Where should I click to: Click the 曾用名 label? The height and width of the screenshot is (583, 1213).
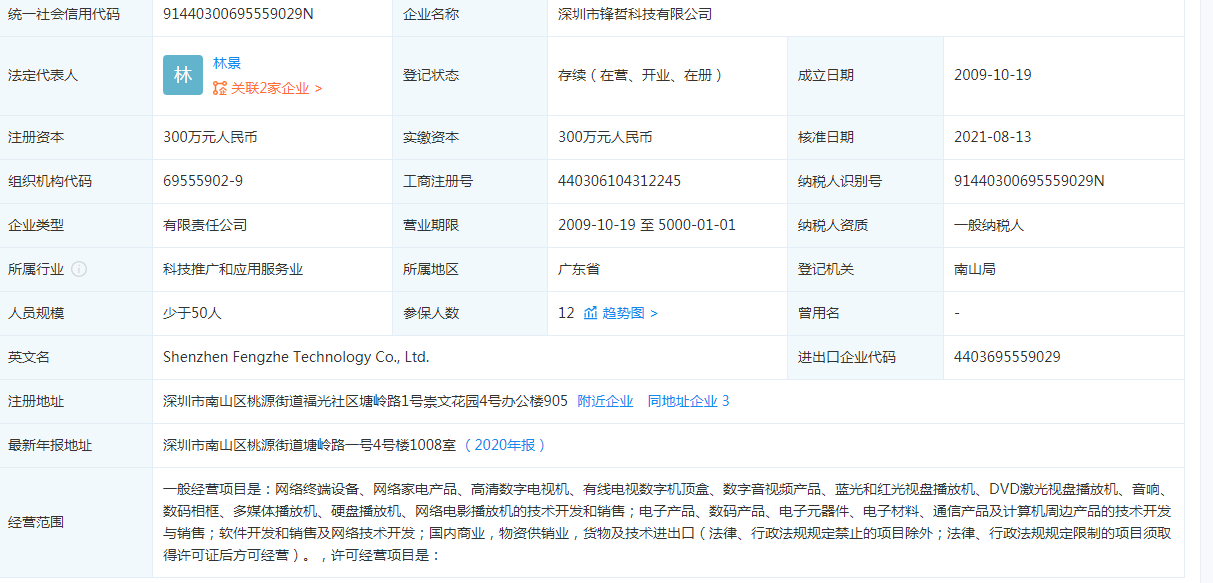(819, 313)
